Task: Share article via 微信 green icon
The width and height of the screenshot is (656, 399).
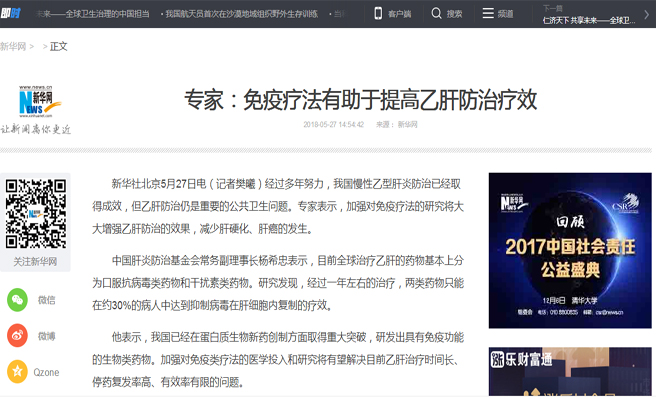Action: pos(17,300)
